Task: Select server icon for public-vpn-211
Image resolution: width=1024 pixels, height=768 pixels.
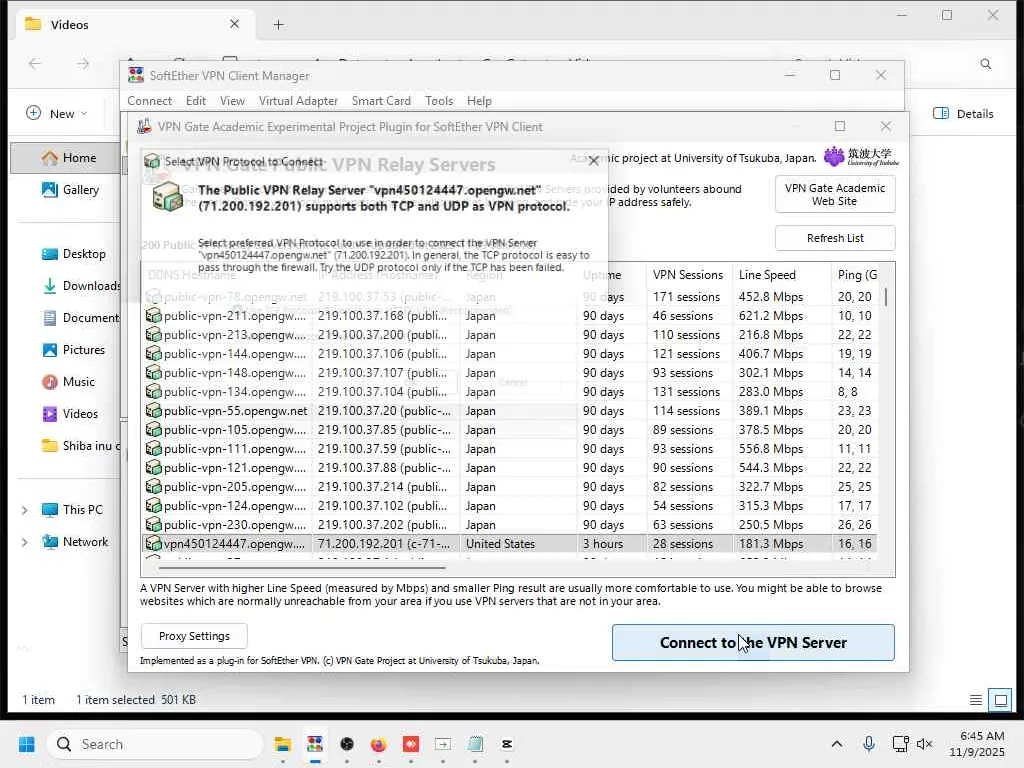Action: (x=153, y=315)
